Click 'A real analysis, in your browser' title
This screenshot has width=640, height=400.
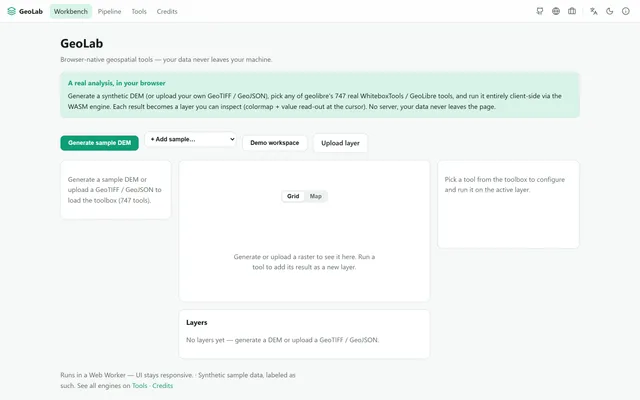pos(117,83)
